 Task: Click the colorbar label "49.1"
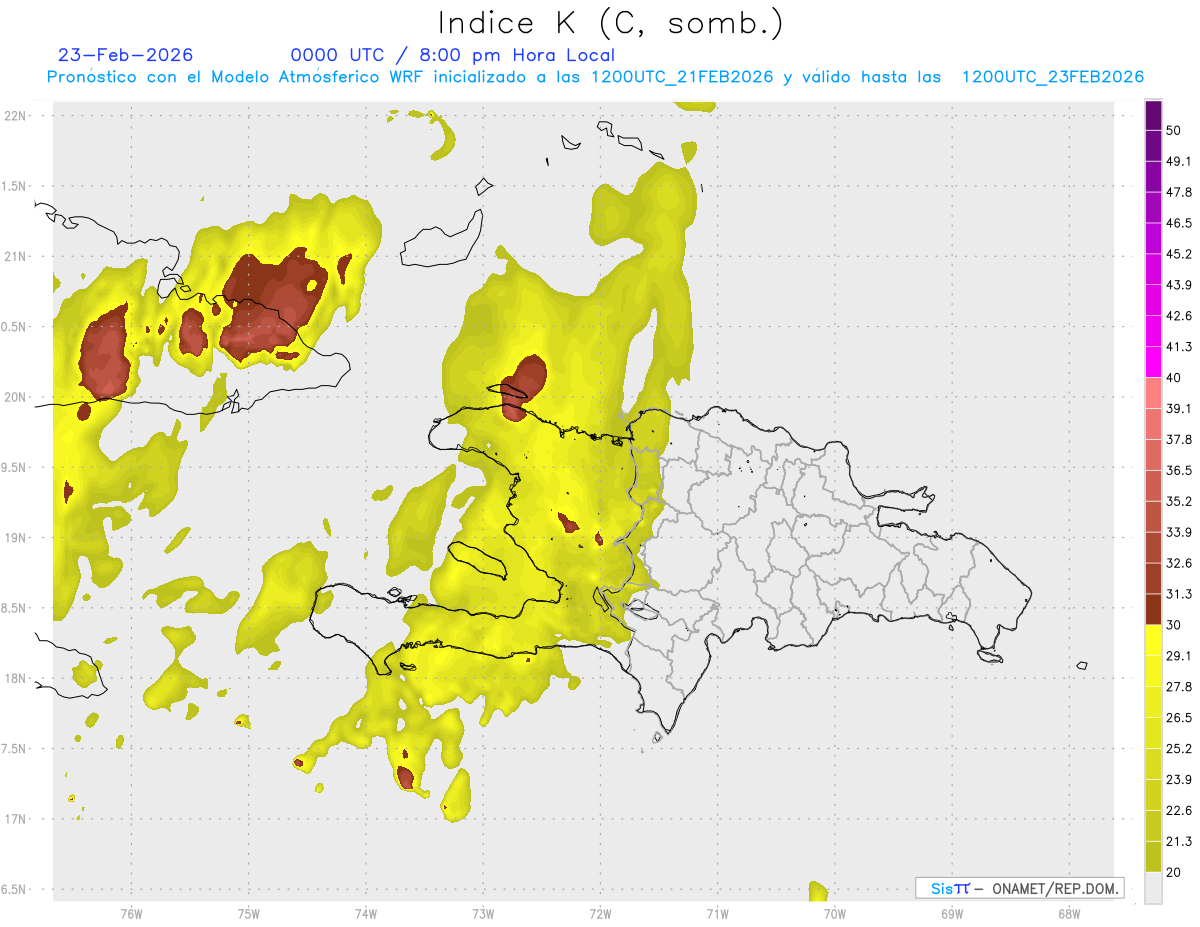(1179, 161)
